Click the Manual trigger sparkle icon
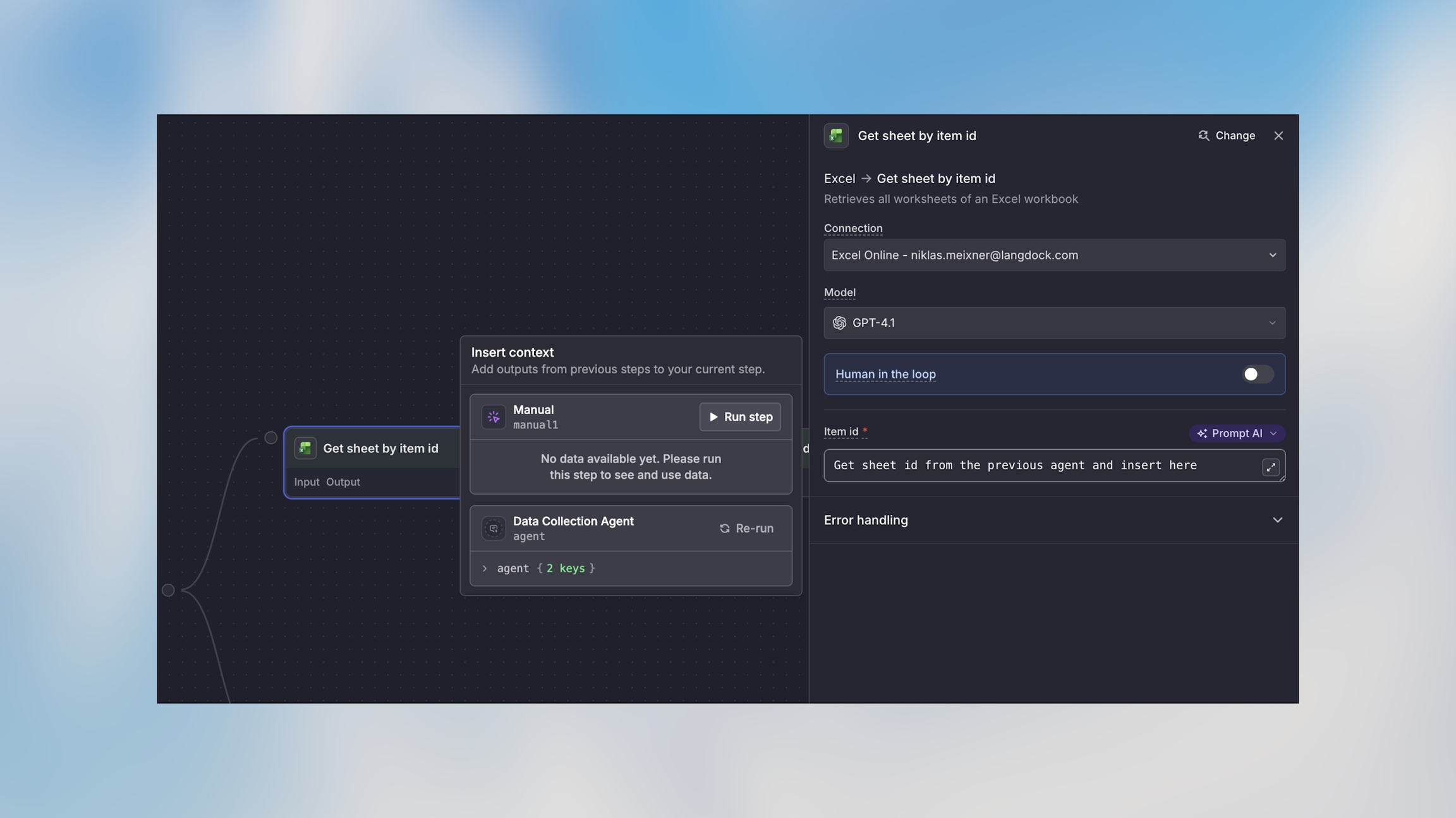1456x818 pixels. click(494, 417)
